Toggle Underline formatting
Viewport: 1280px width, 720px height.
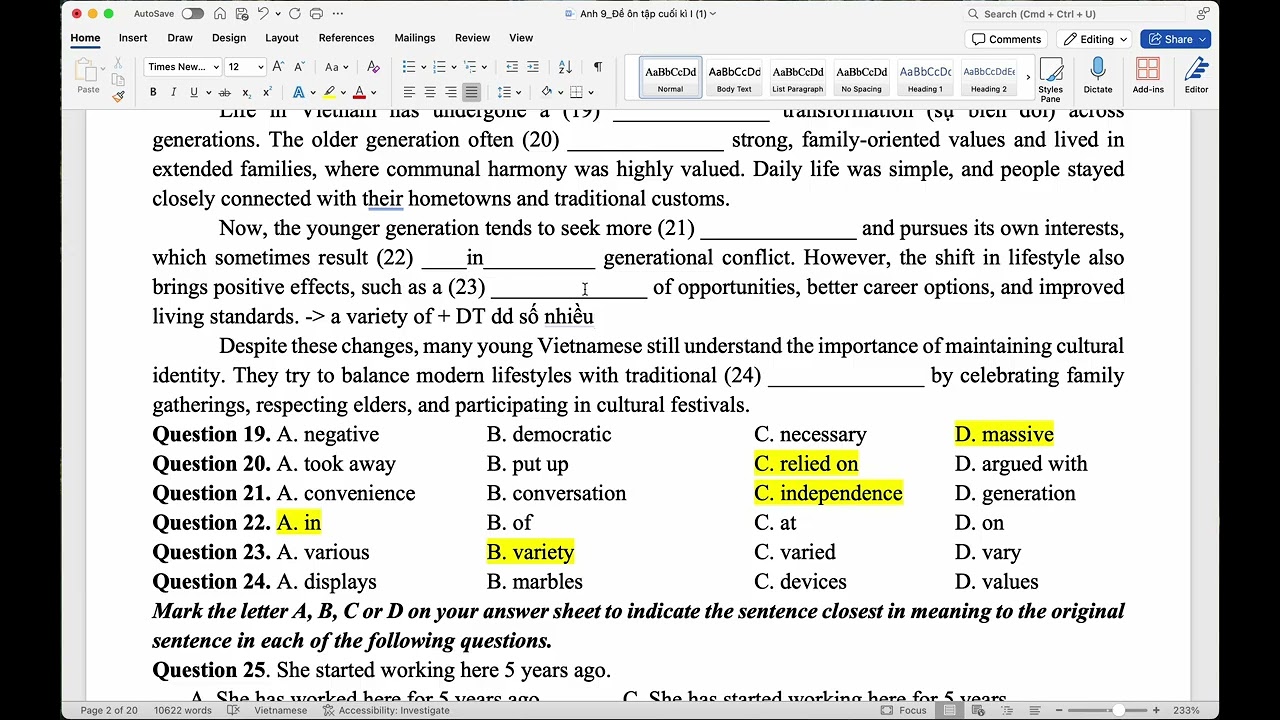(194, 93)
